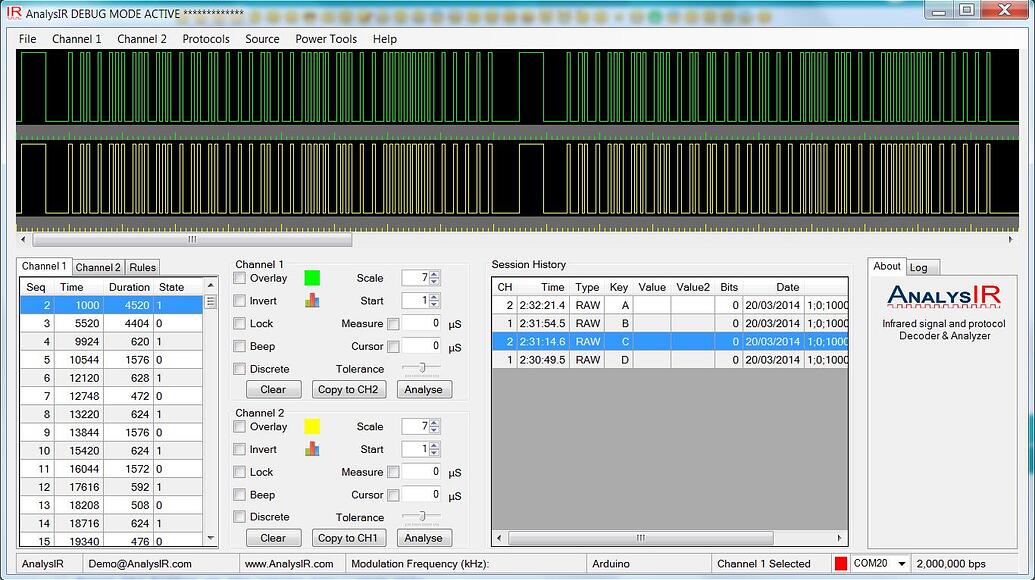Screen dimensions: 1035x580
Task: Enable Overlay for Channel 1
Action: pyautogui.click(x=240, y=278)
